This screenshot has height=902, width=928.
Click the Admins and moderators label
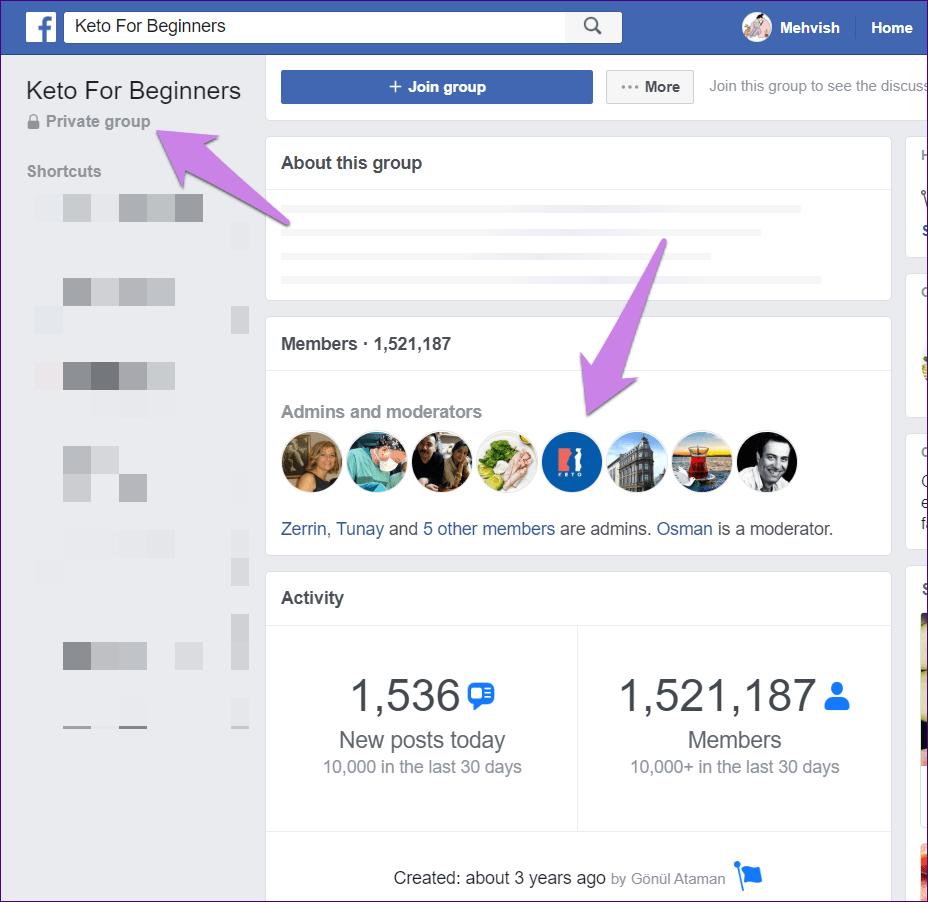[x=382, y=412]
